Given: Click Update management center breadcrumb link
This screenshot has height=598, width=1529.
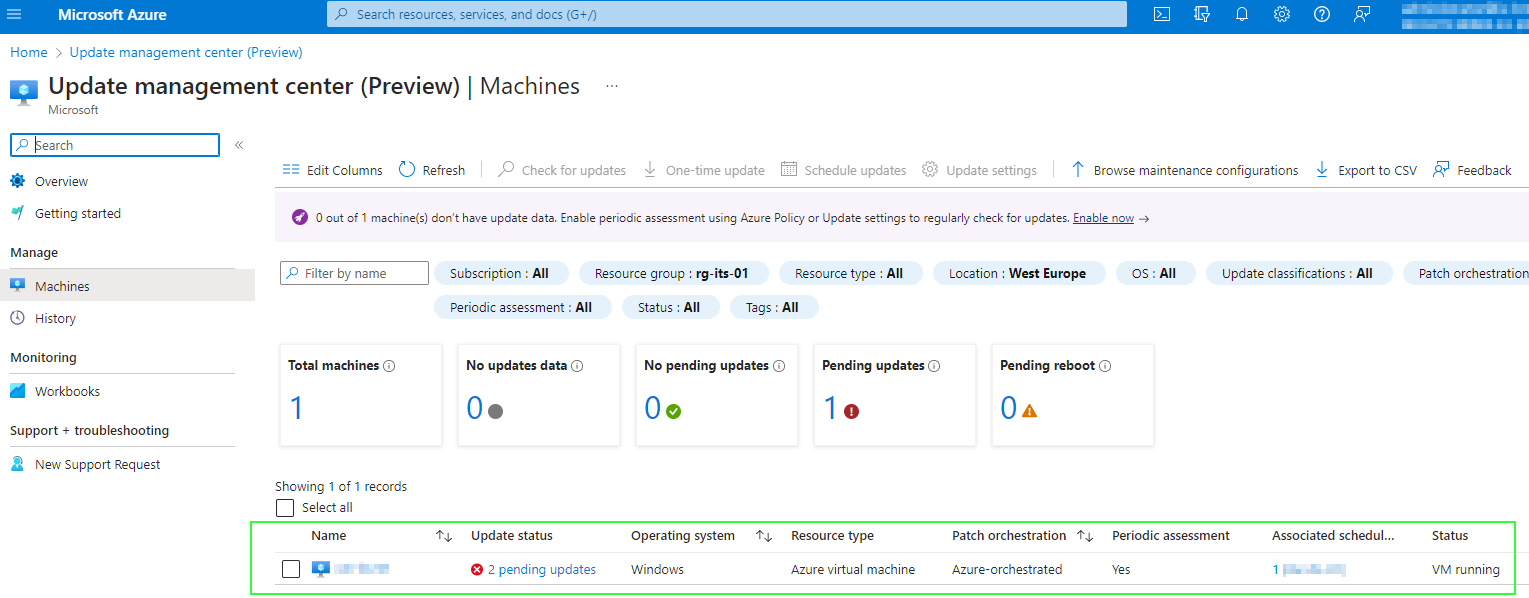Looking at the screenshot, I should pos(186,52).
